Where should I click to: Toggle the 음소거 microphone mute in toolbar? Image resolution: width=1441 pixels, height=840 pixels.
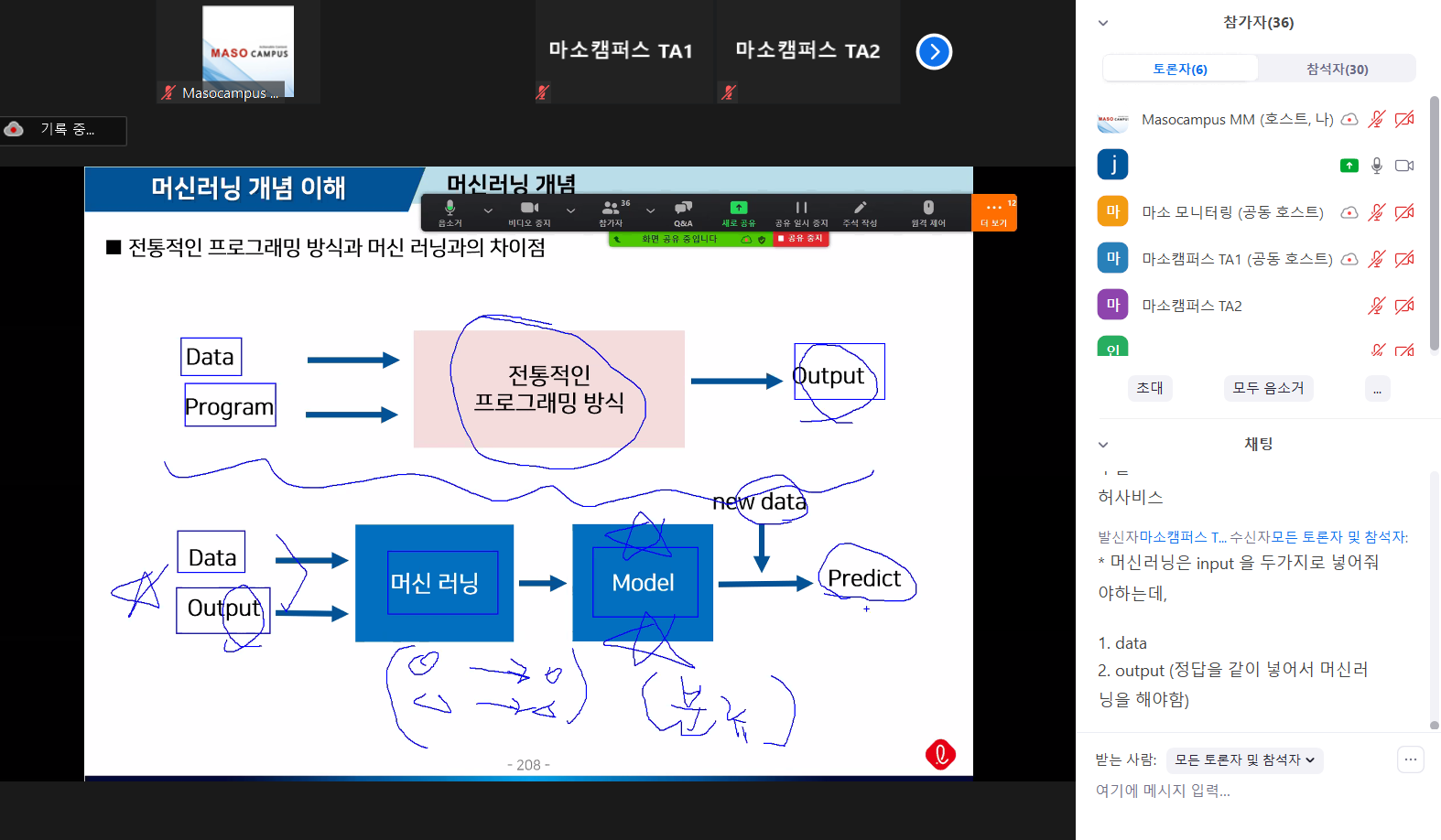[x=450, y=212]
